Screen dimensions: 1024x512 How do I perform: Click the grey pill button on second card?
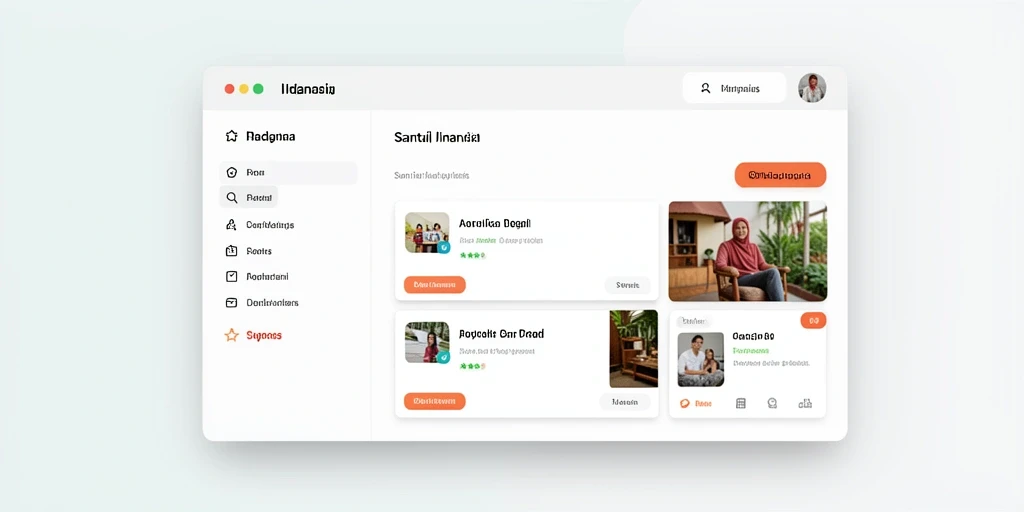coord(625,402)
